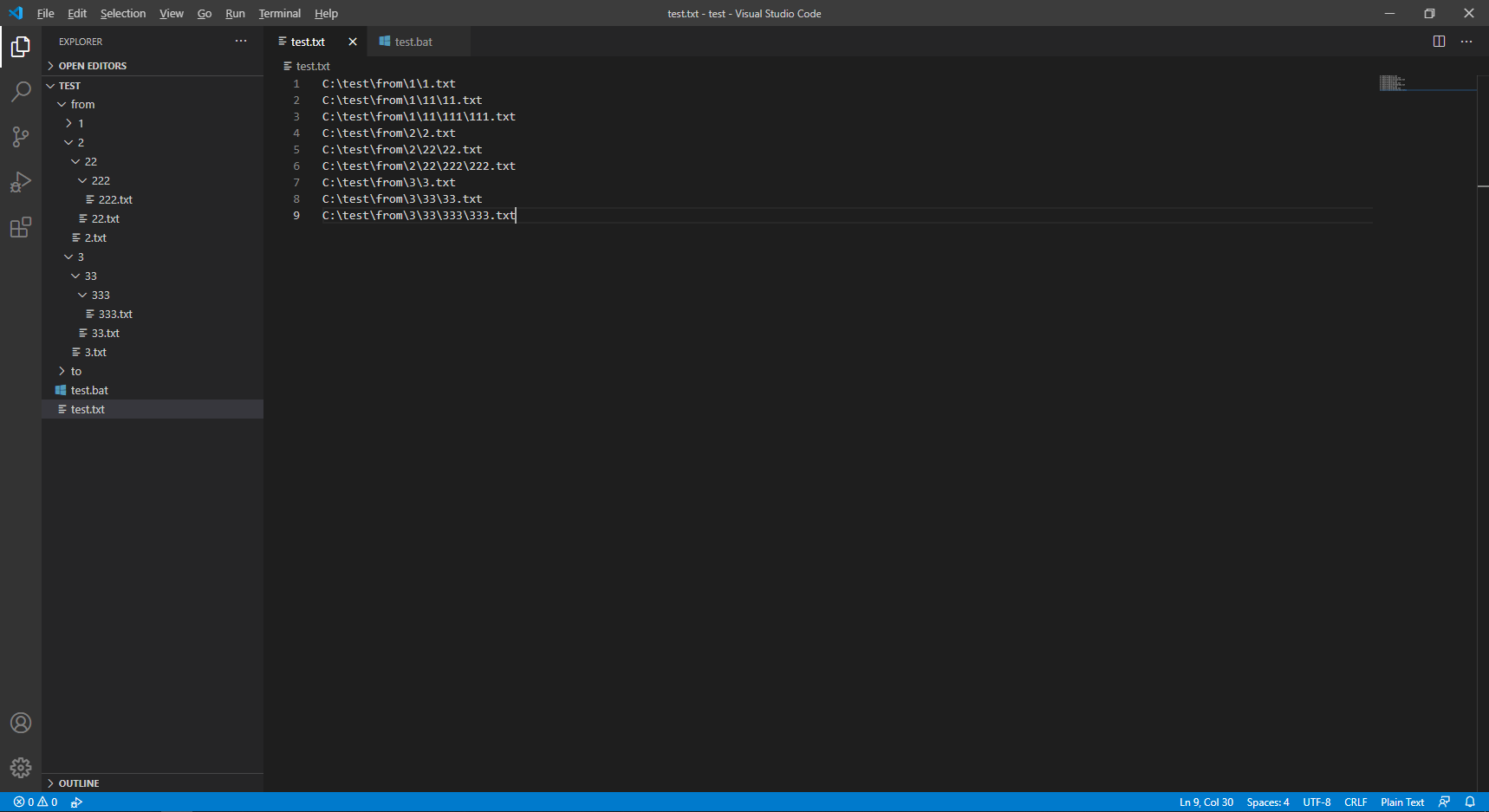The image size is (1489, 812).
Task: Collapse folder 222 in the tree
Action: pyautogui.click(x=82, y=180)
